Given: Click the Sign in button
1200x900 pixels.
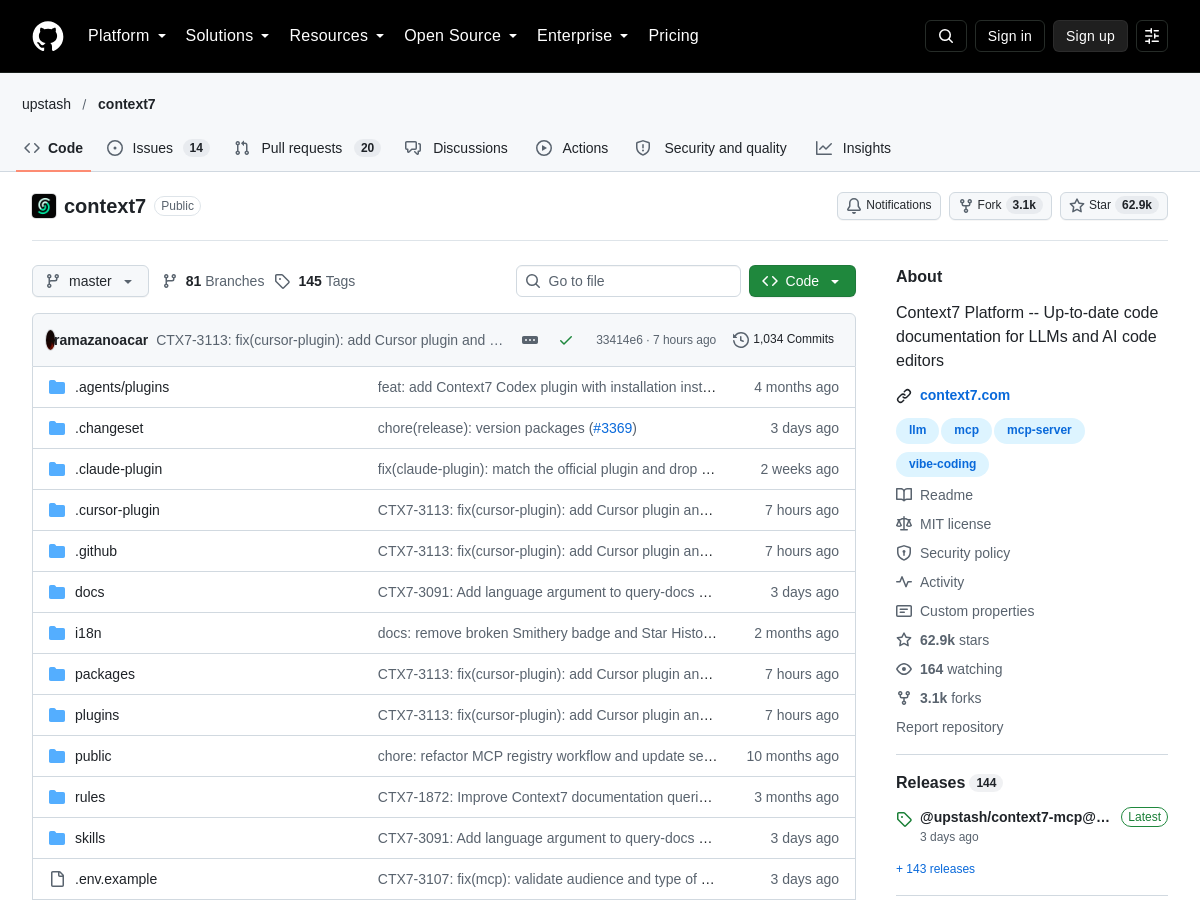Looking at the screenshot, I should tap(1010, 36).
